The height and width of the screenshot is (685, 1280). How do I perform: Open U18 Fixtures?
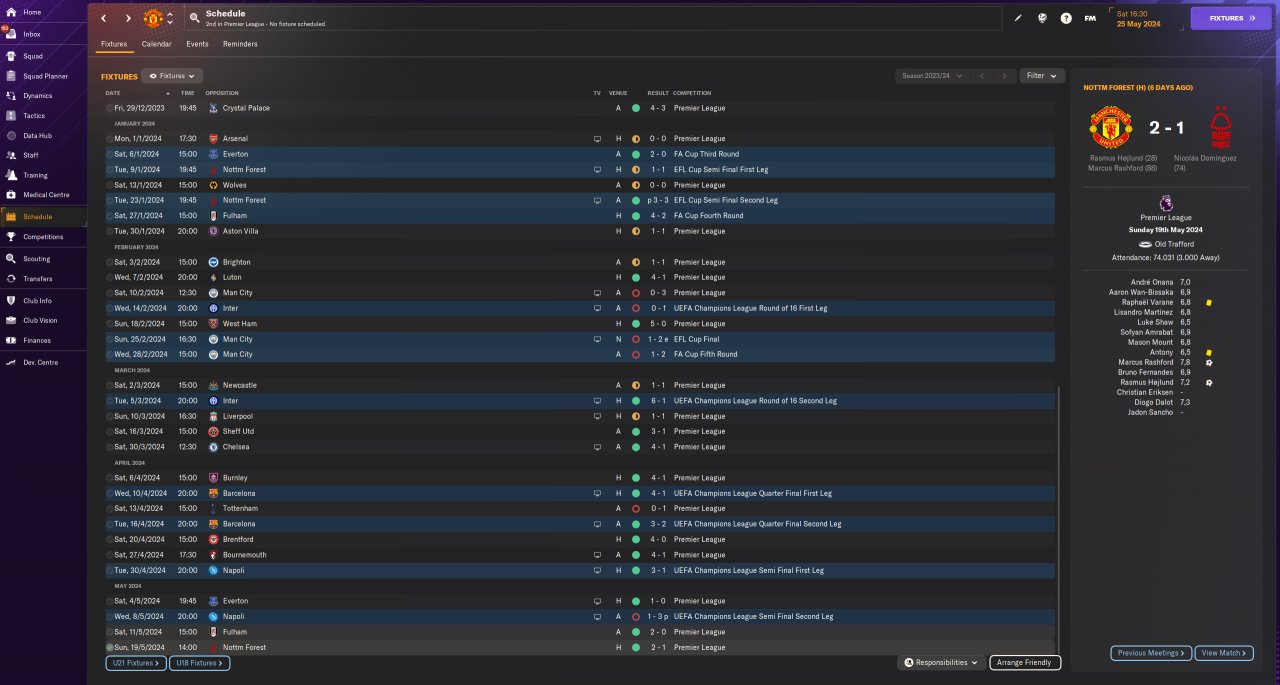(x=199, y=663)
